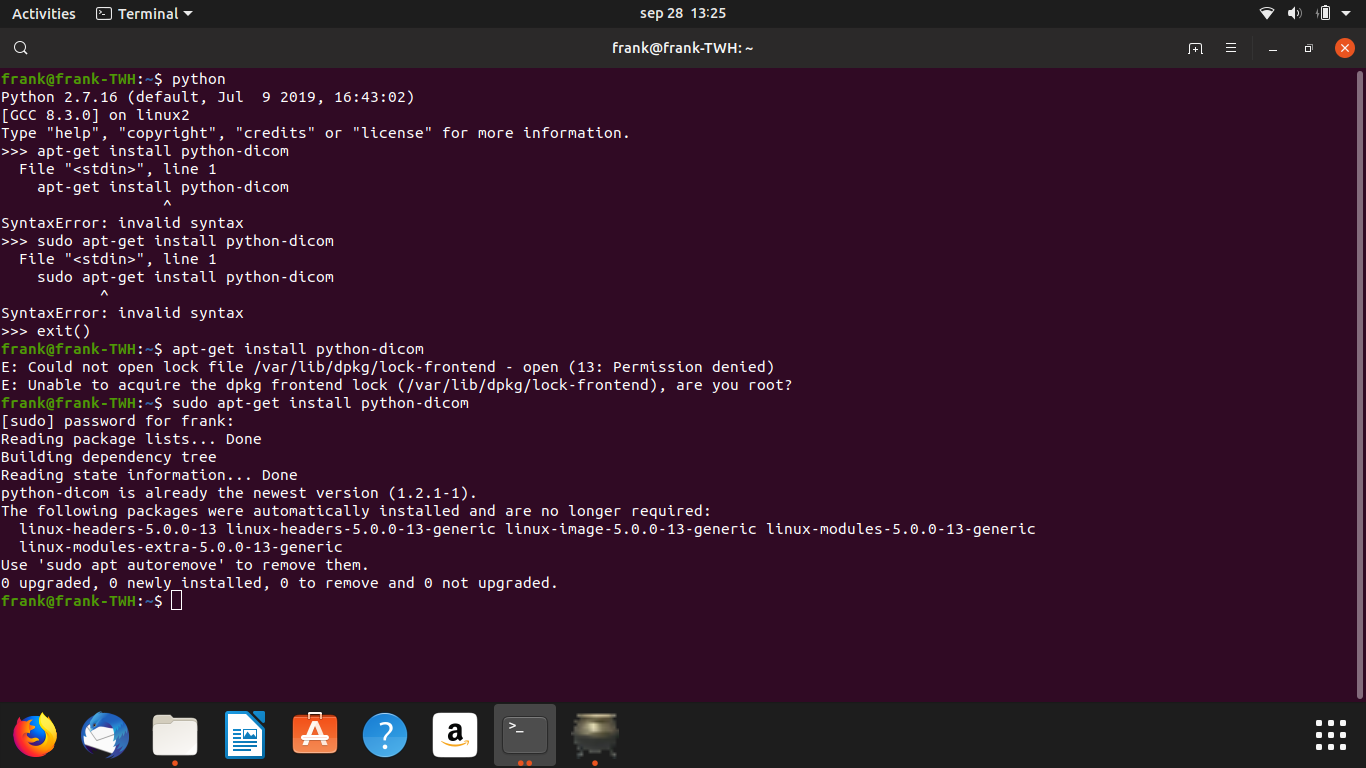Click "Building dependency tree" line
The height and width of the screenshot is (768, 1366).
pyautogui.click(x=108, y=457)
